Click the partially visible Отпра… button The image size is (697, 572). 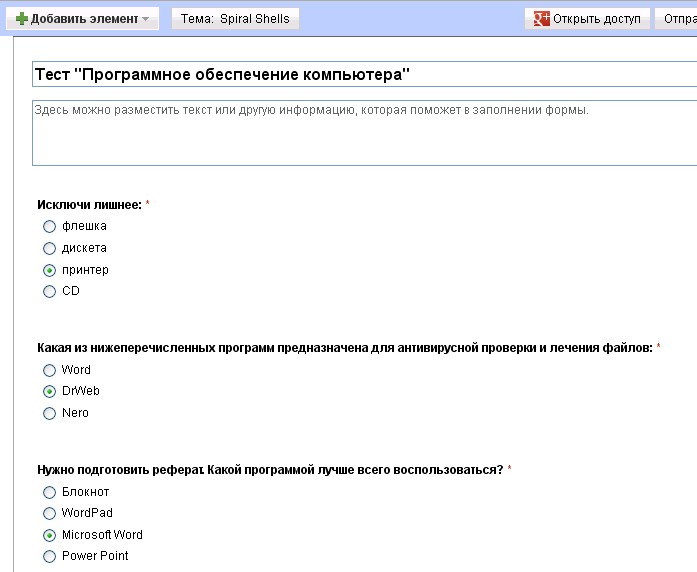click(676, 19)
